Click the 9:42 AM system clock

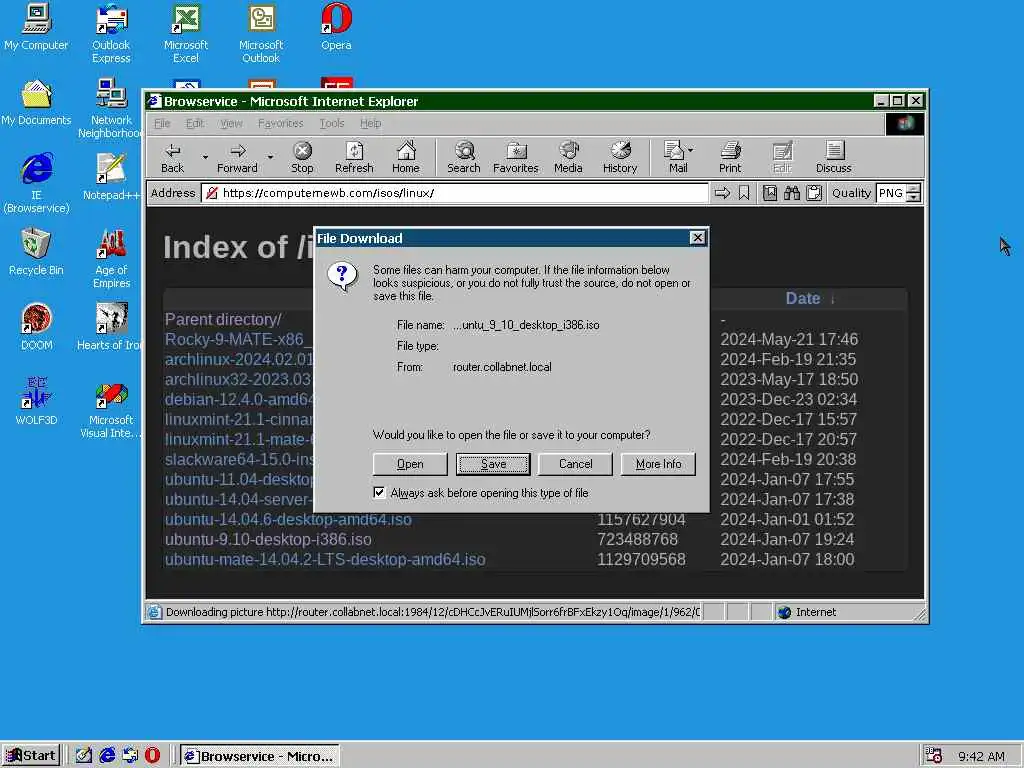coord(981,756)
